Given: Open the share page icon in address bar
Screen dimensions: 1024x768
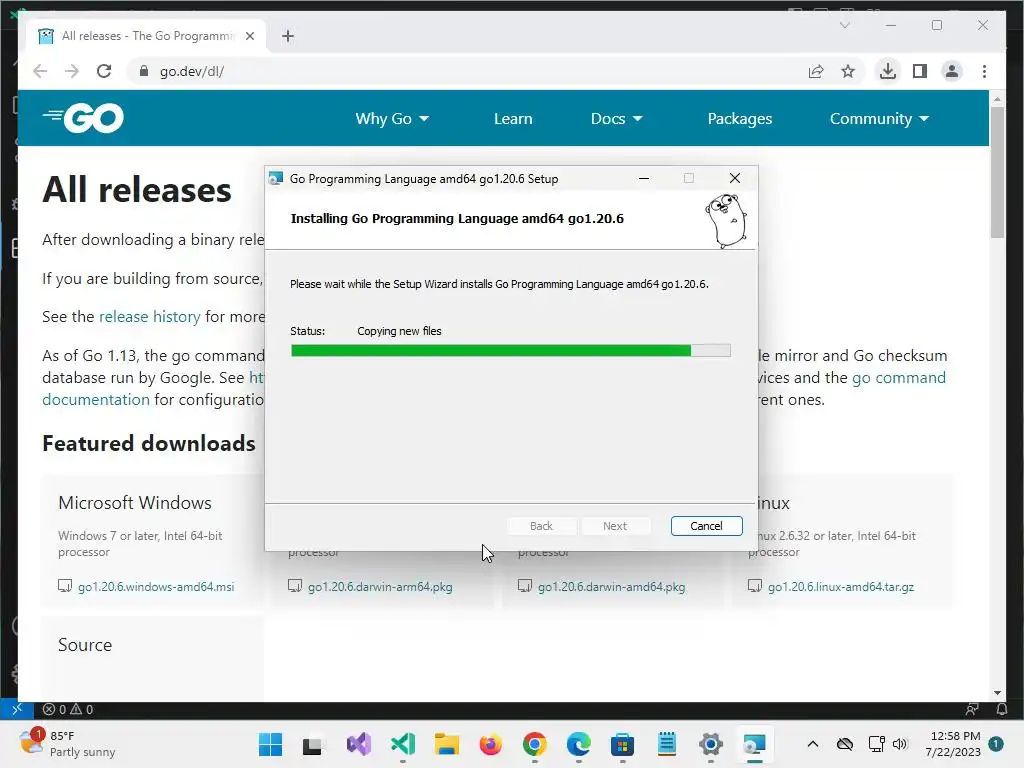Looking at the screenshot, I should click(x=816, y=71).
